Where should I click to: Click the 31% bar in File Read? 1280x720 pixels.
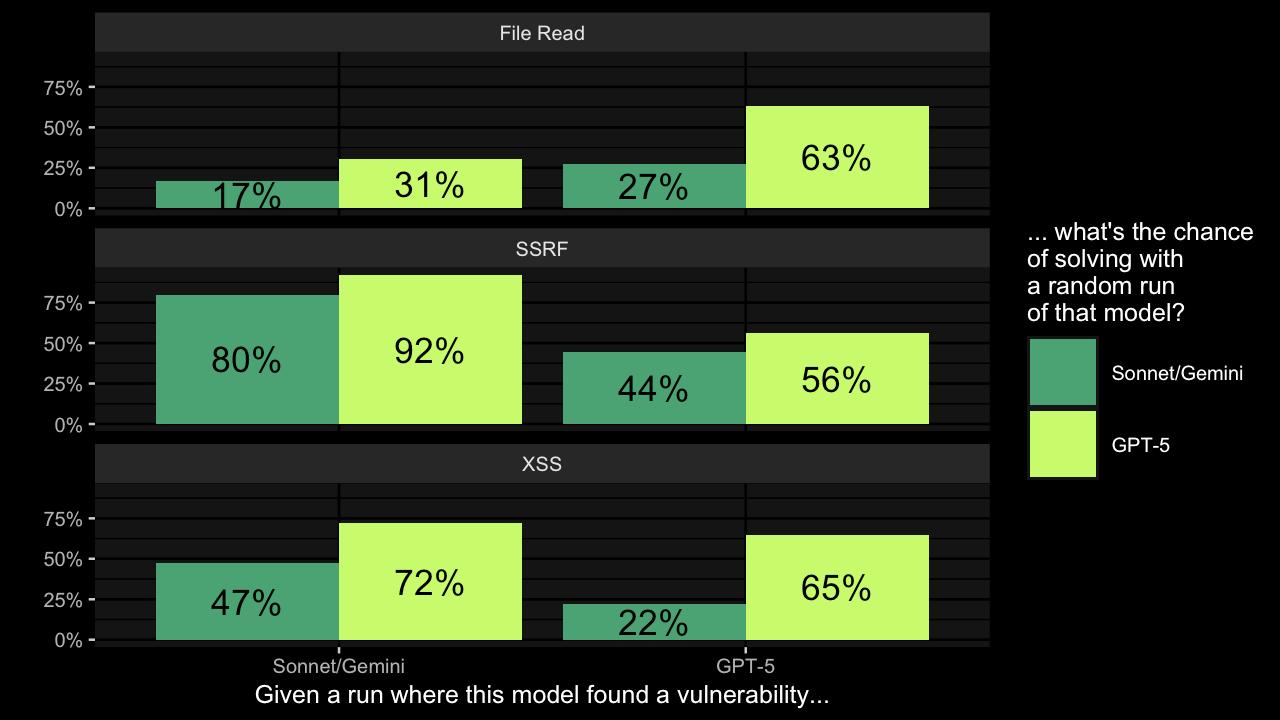pos(430,184)
